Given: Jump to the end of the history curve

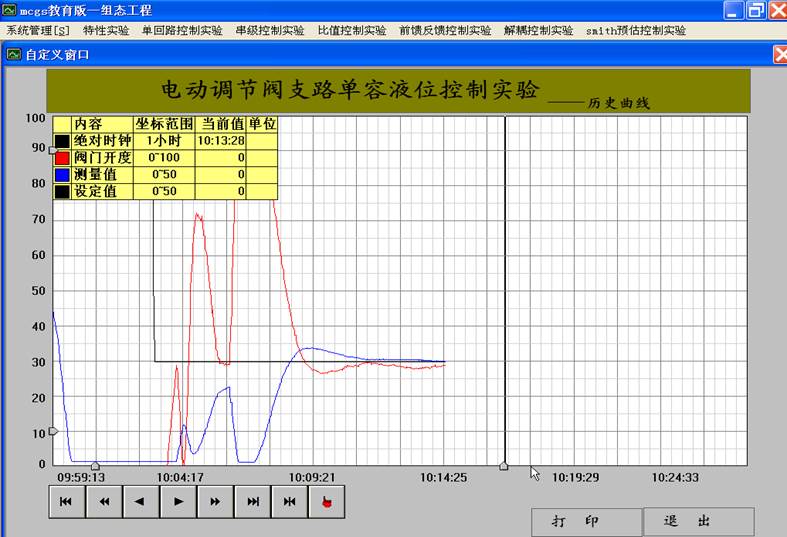Looking at the screenshot, I should 252,502.
